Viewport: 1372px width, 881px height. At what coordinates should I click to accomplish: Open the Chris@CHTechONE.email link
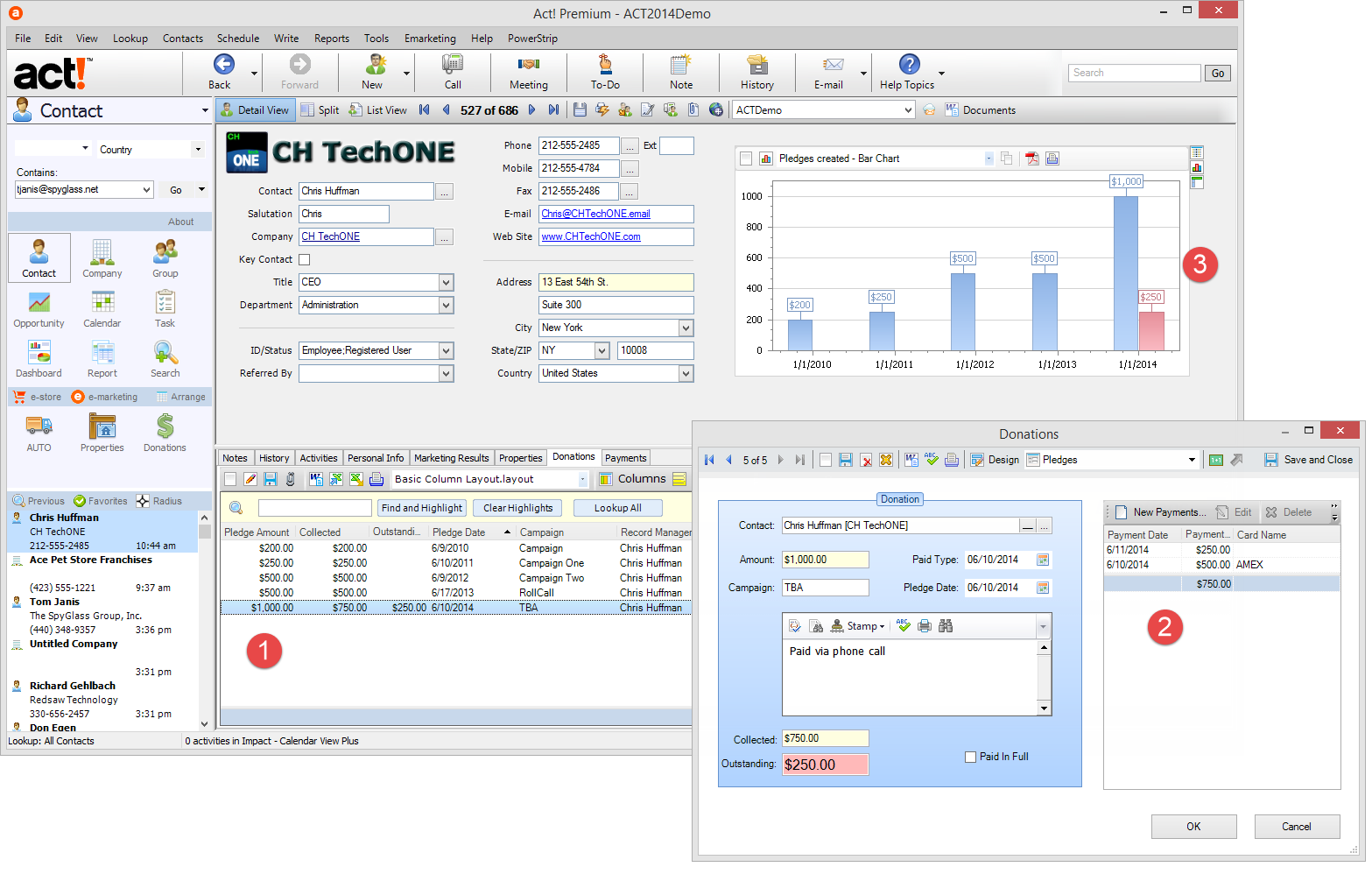click(x=595, y=214)
